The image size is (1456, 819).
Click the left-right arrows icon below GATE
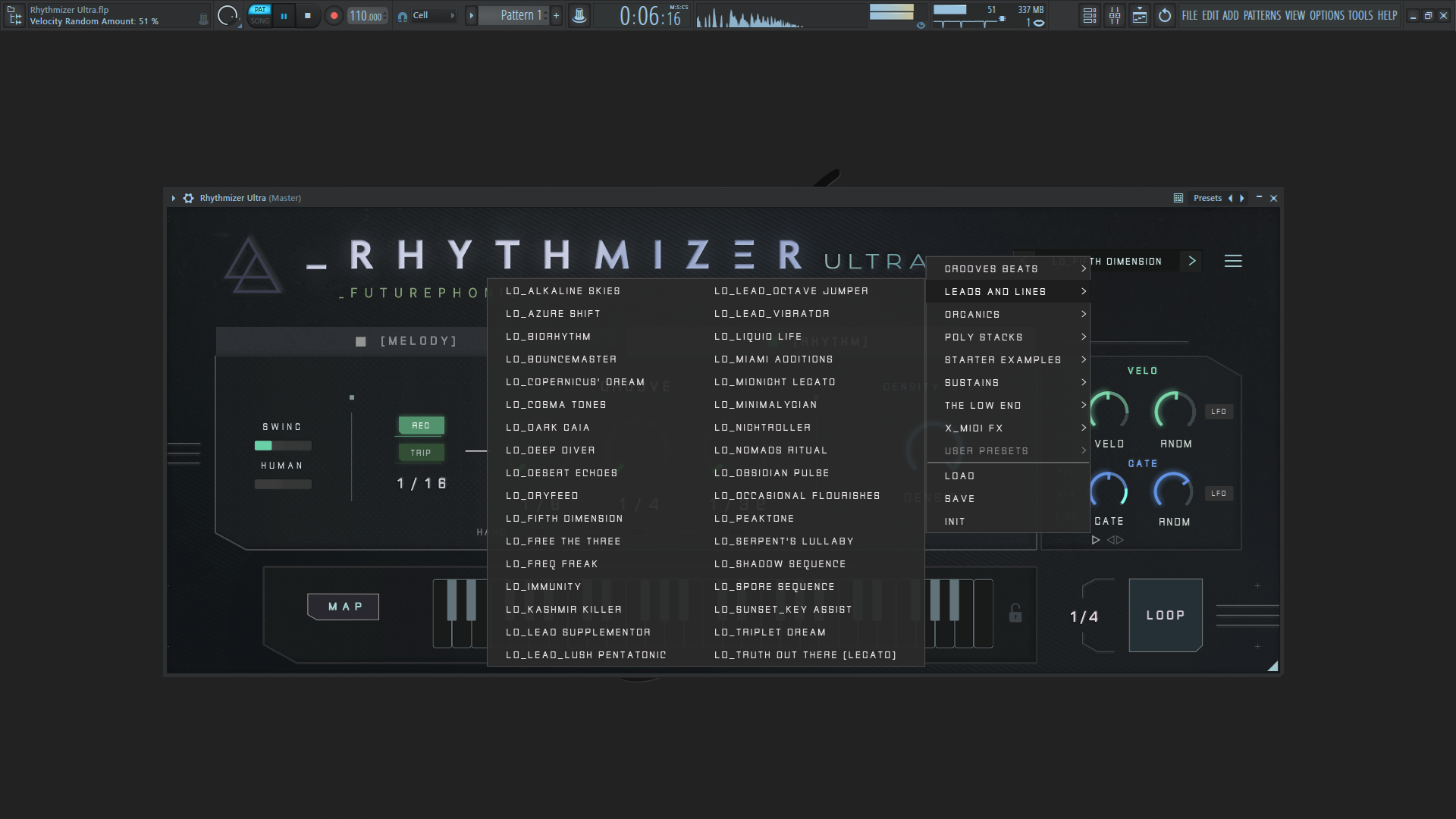click(1116, 540)
